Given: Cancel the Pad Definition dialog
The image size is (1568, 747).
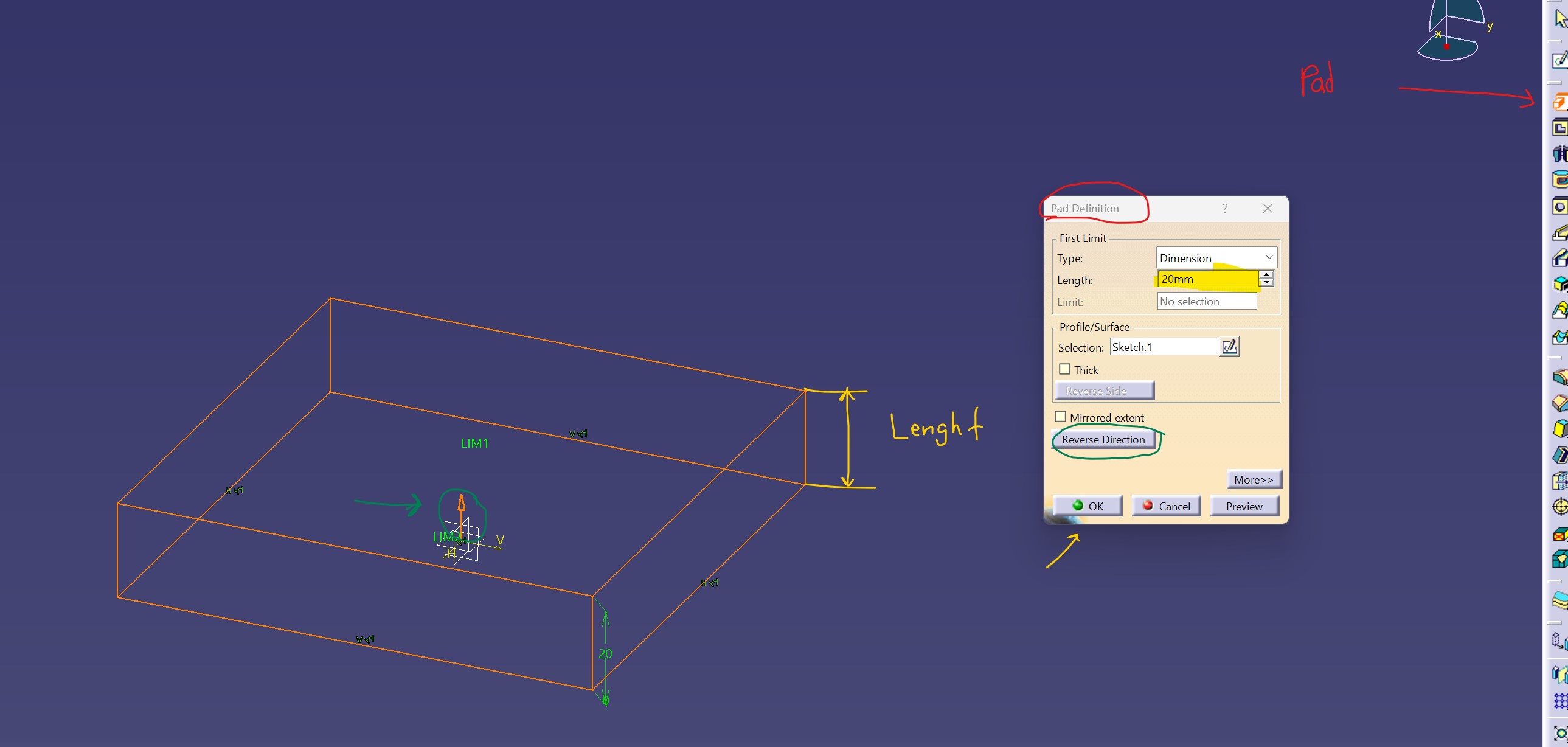Looking at the screenshot, I should click(1165, 506).
